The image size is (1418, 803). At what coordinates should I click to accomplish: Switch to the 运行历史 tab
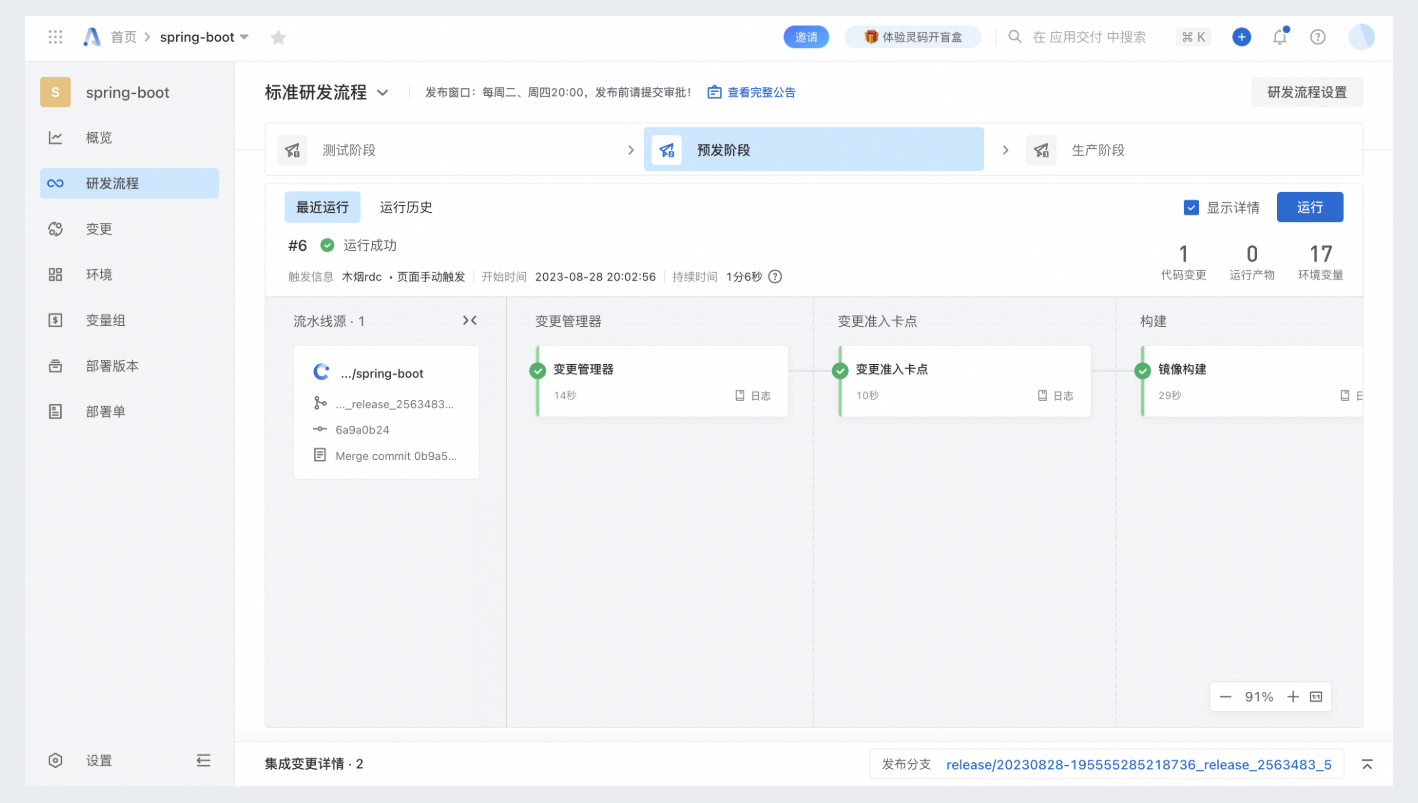coord(406,207)
